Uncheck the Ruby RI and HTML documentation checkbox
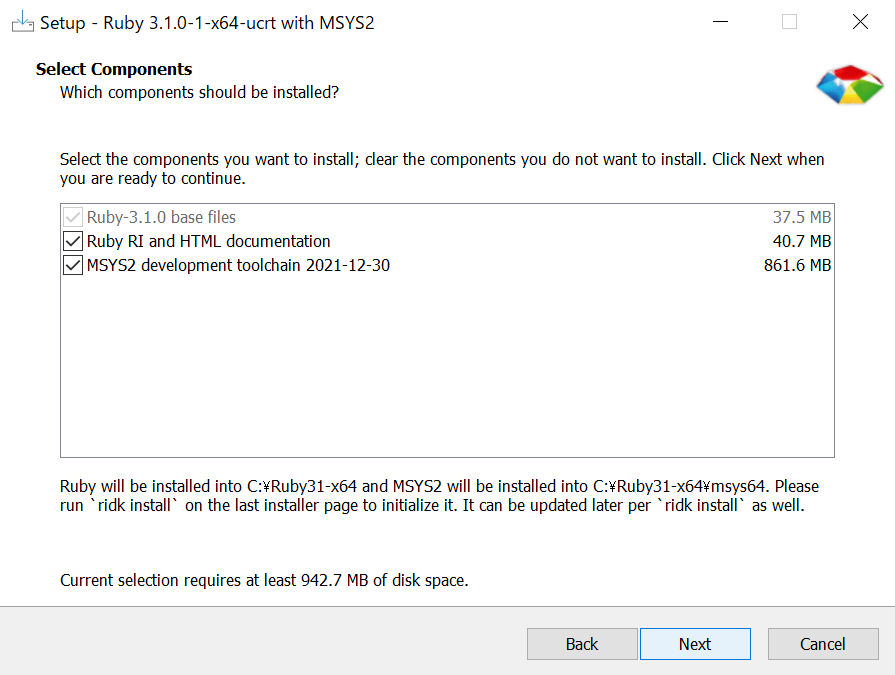The image size is (895, 675). pyautogui.click(x=73, y=241)
